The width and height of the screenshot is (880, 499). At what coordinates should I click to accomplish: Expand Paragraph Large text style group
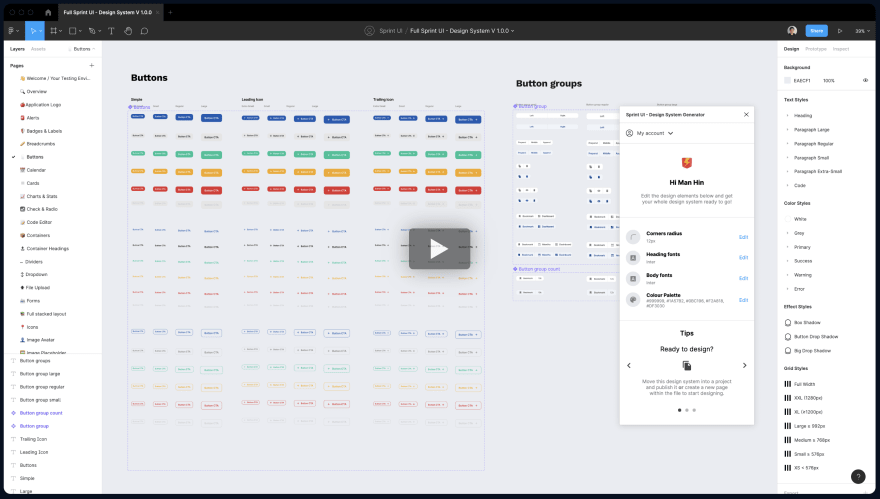[x=787, y=130]
